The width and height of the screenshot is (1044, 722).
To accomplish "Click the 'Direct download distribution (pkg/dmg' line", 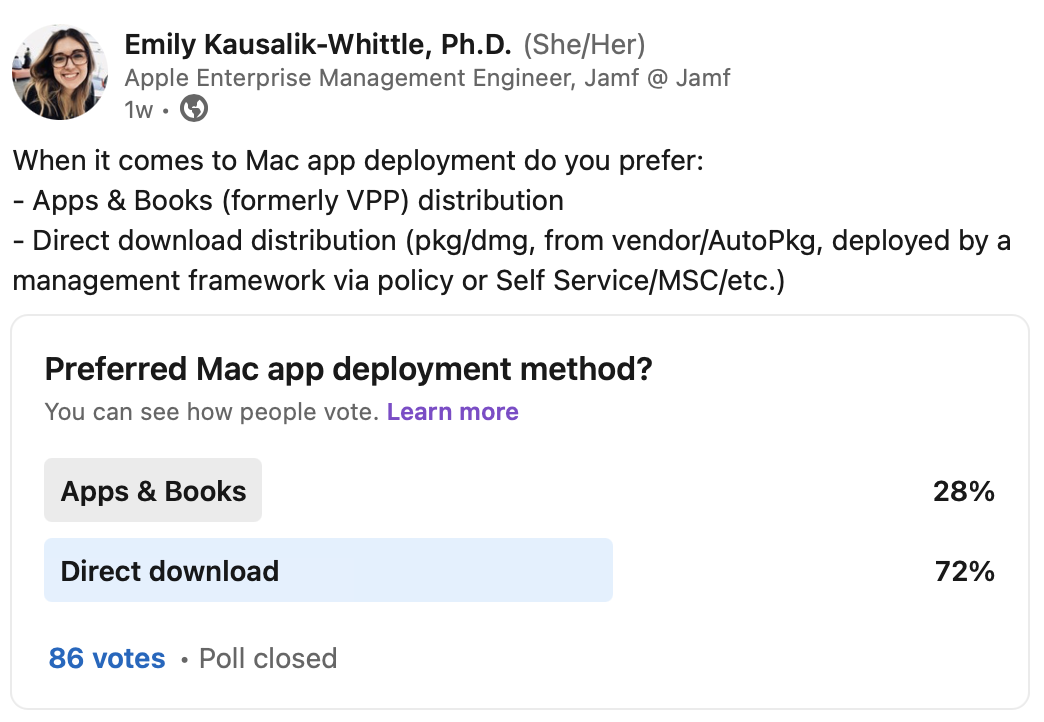I will [x=512, y=240].
